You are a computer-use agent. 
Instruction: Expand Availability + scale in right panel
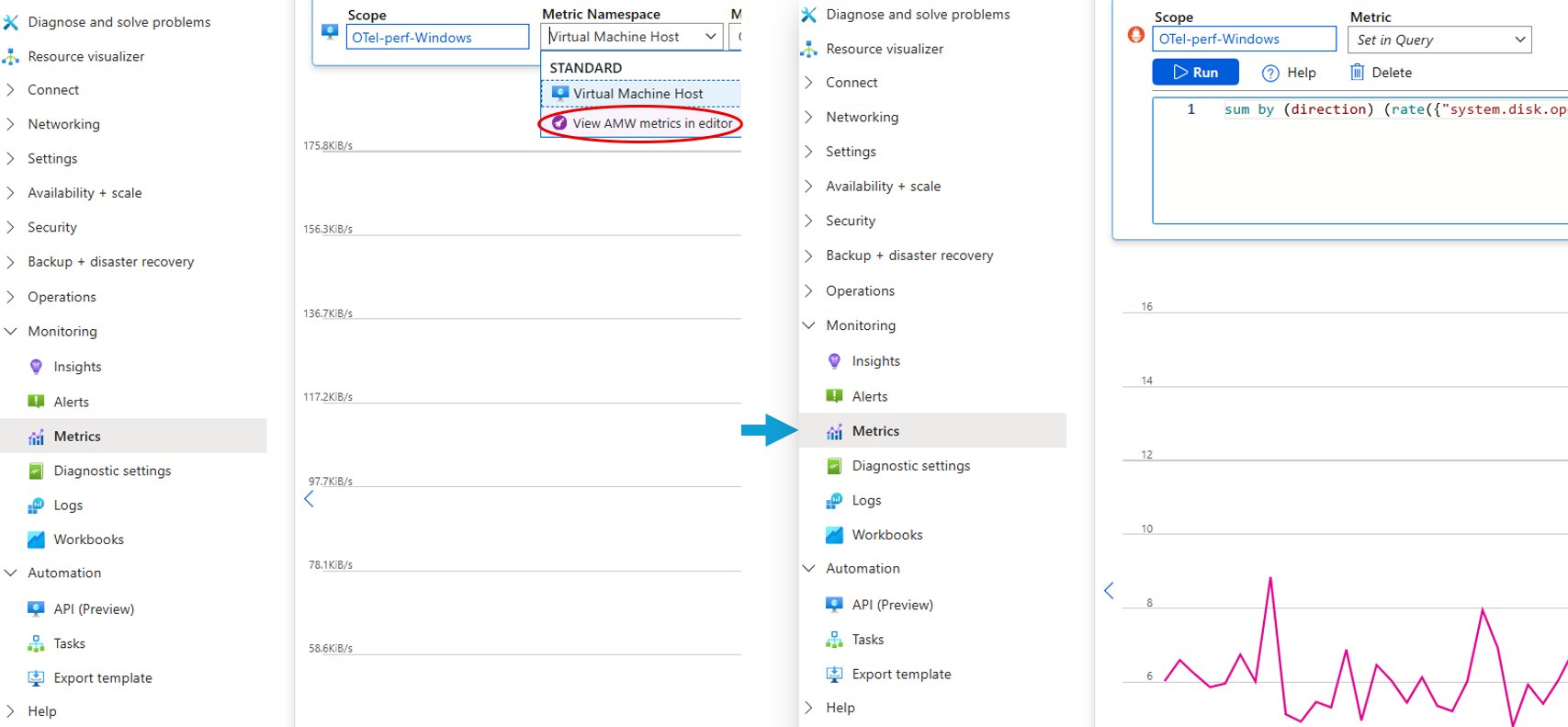click(x=808, y=186)
